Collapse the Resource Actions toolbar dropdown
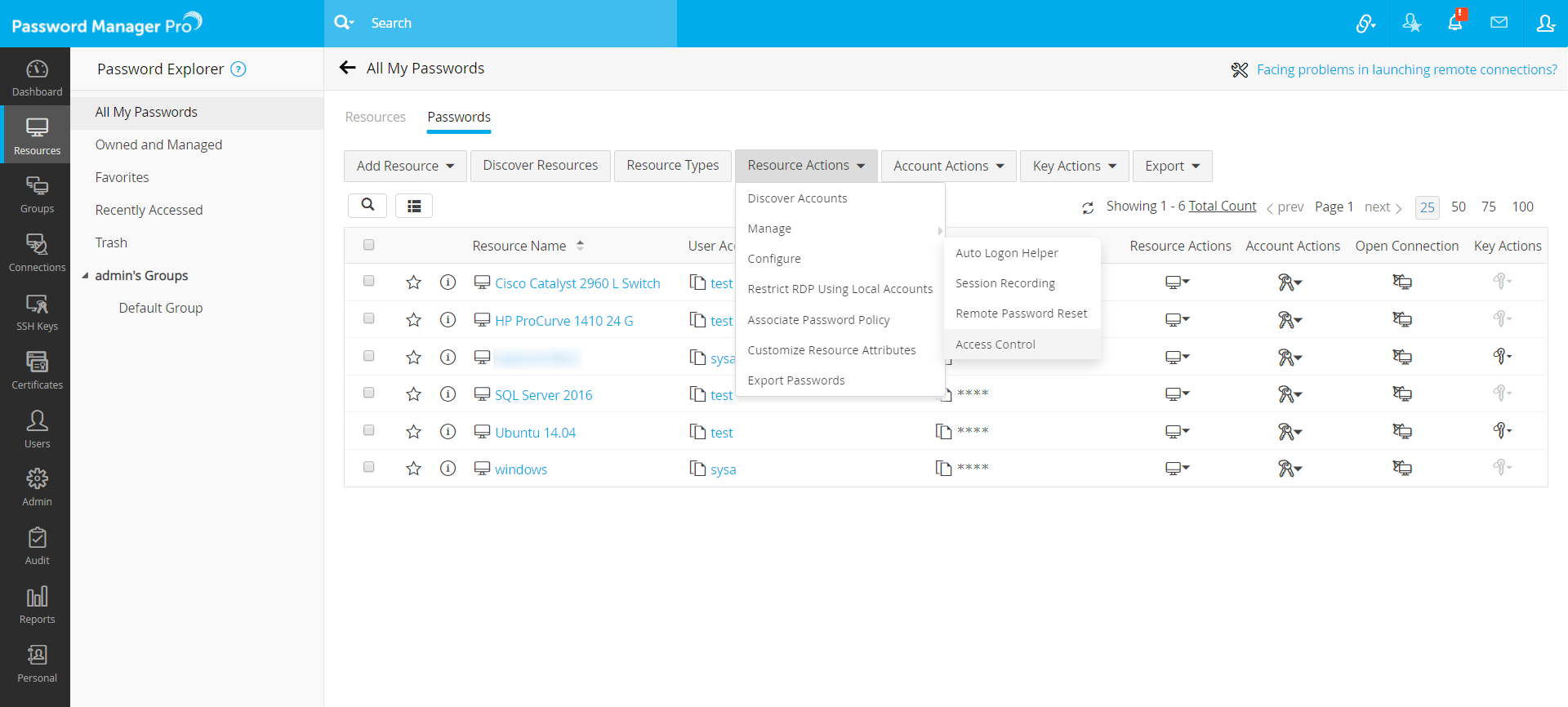This screenshot has width=1568, height=707. coord(806,166)
